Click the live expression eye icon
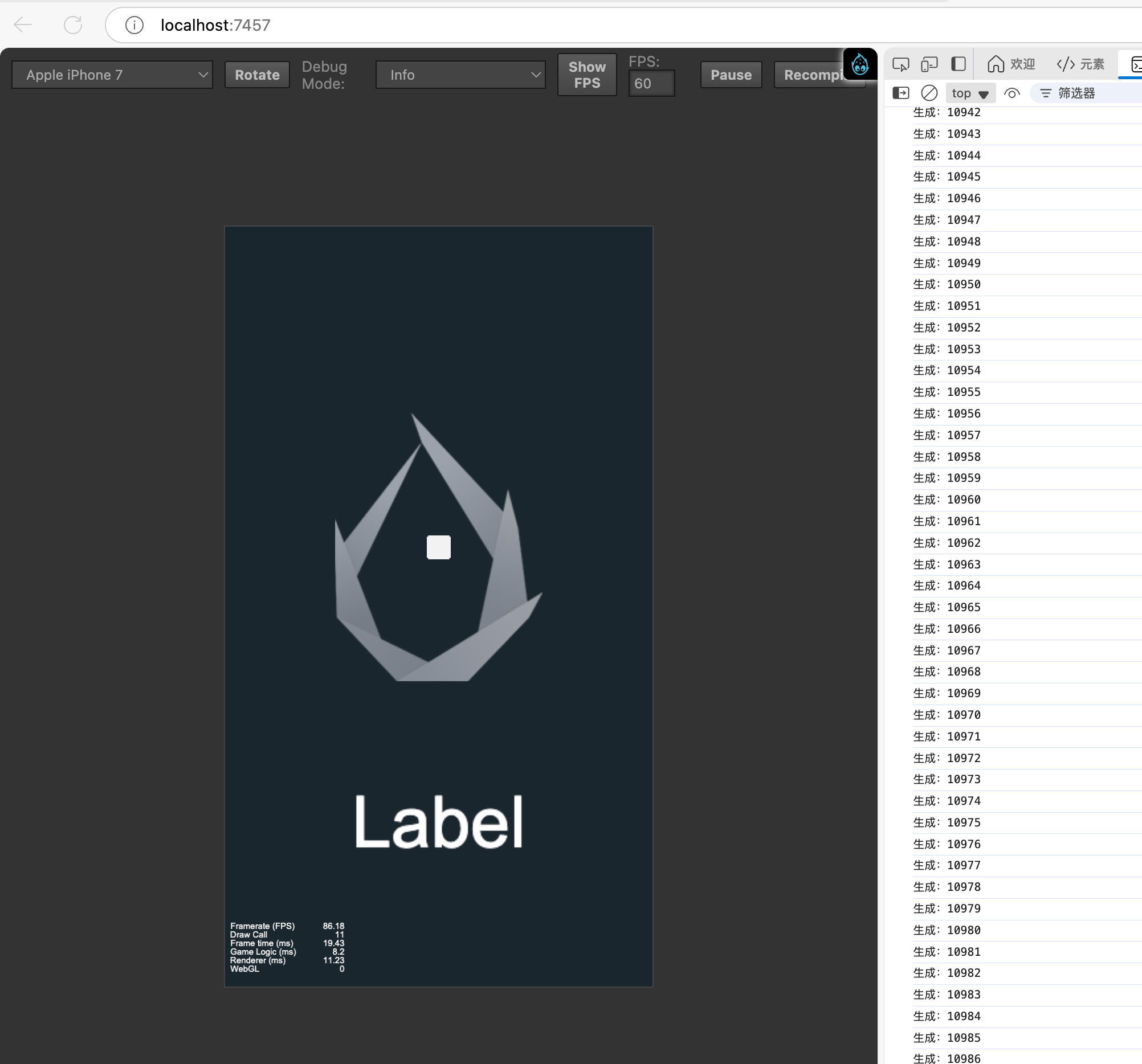Viewport: 1142px width, 1064px height. click(1012, 93)
